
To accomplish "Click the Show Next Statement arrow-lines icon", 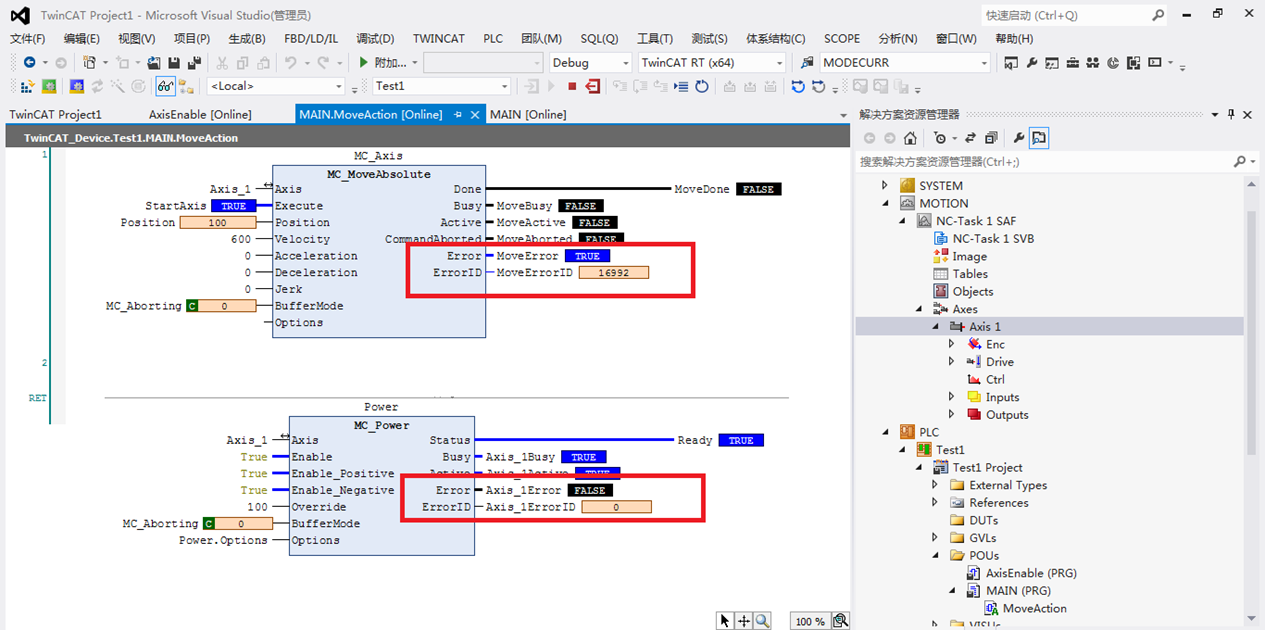I will 681,86.
